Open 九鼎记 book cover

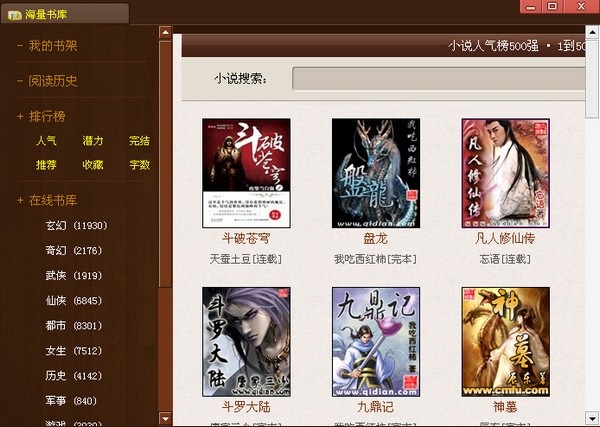(376, 342)
